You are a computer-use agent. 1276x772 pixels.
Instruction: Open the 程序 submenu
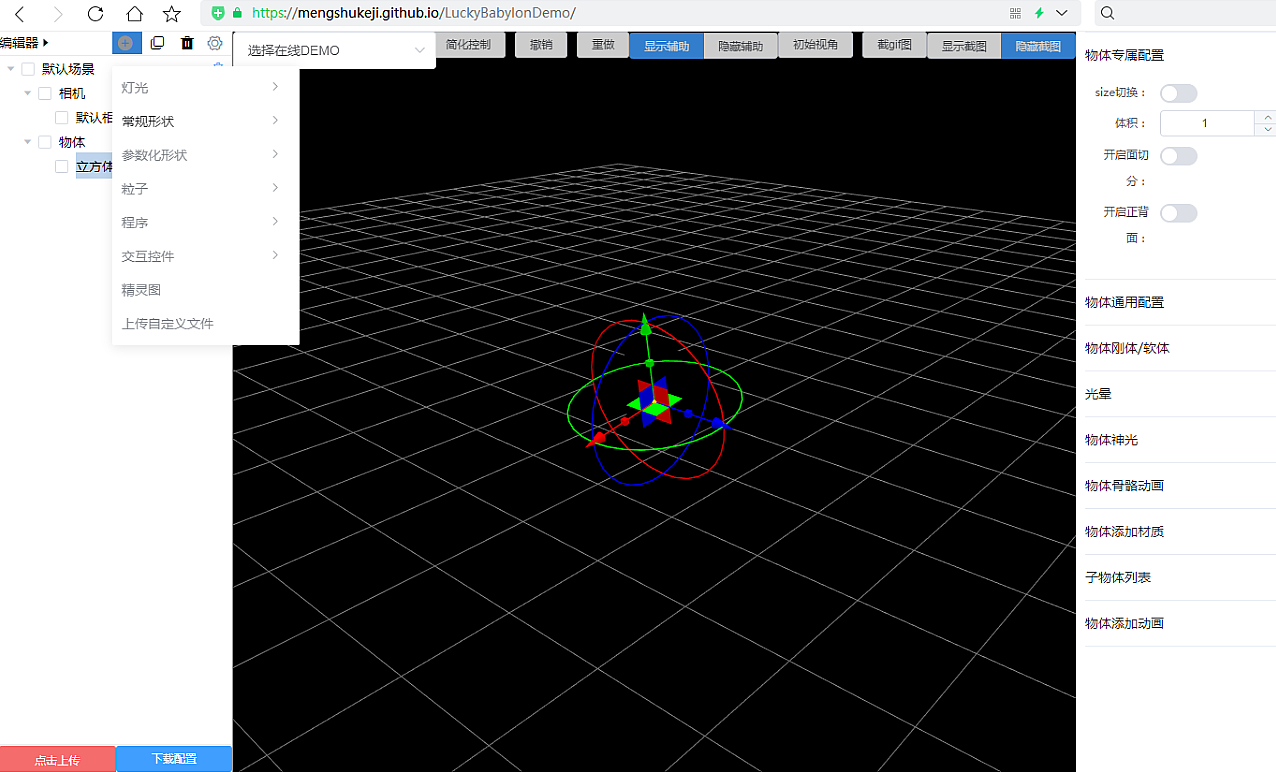[205, 222]
